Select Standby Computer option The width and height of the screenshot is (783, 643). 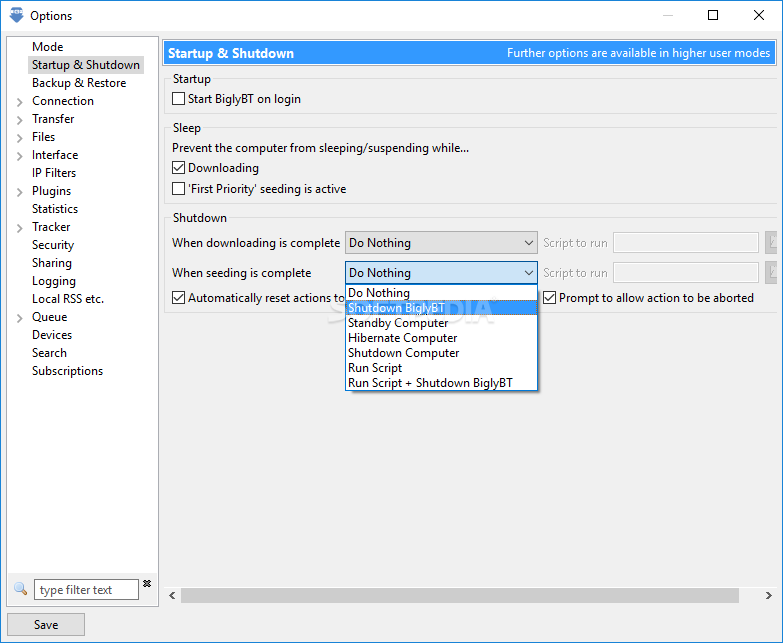point(441,323)
